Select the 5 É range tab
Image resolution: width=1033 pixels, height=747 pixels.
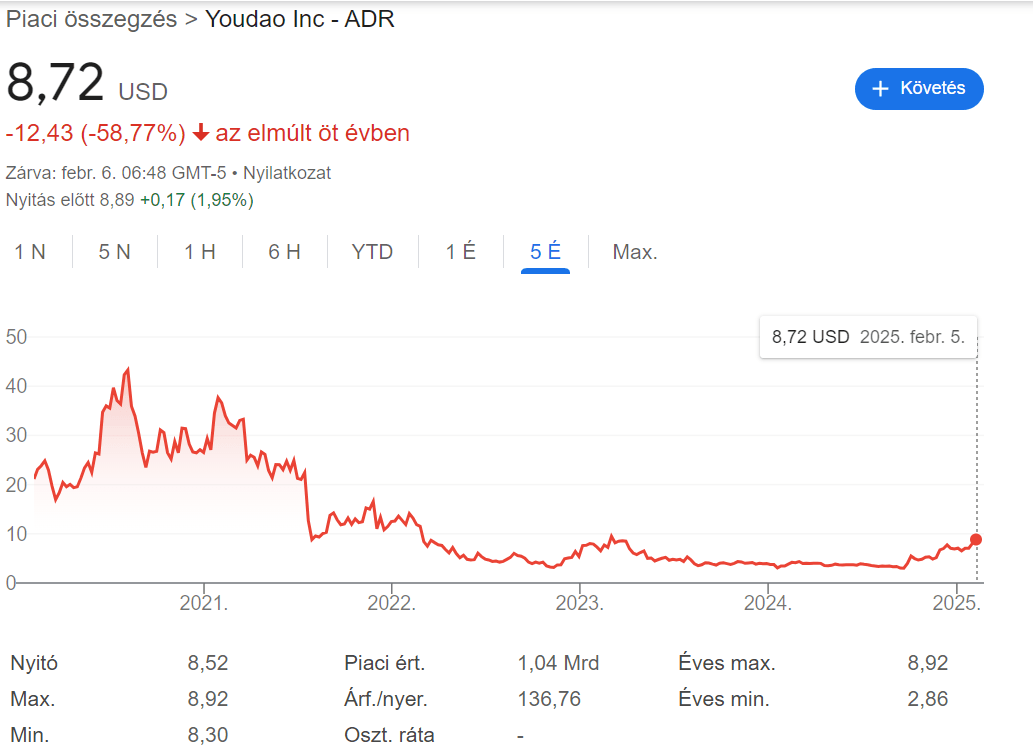point(545,252)
